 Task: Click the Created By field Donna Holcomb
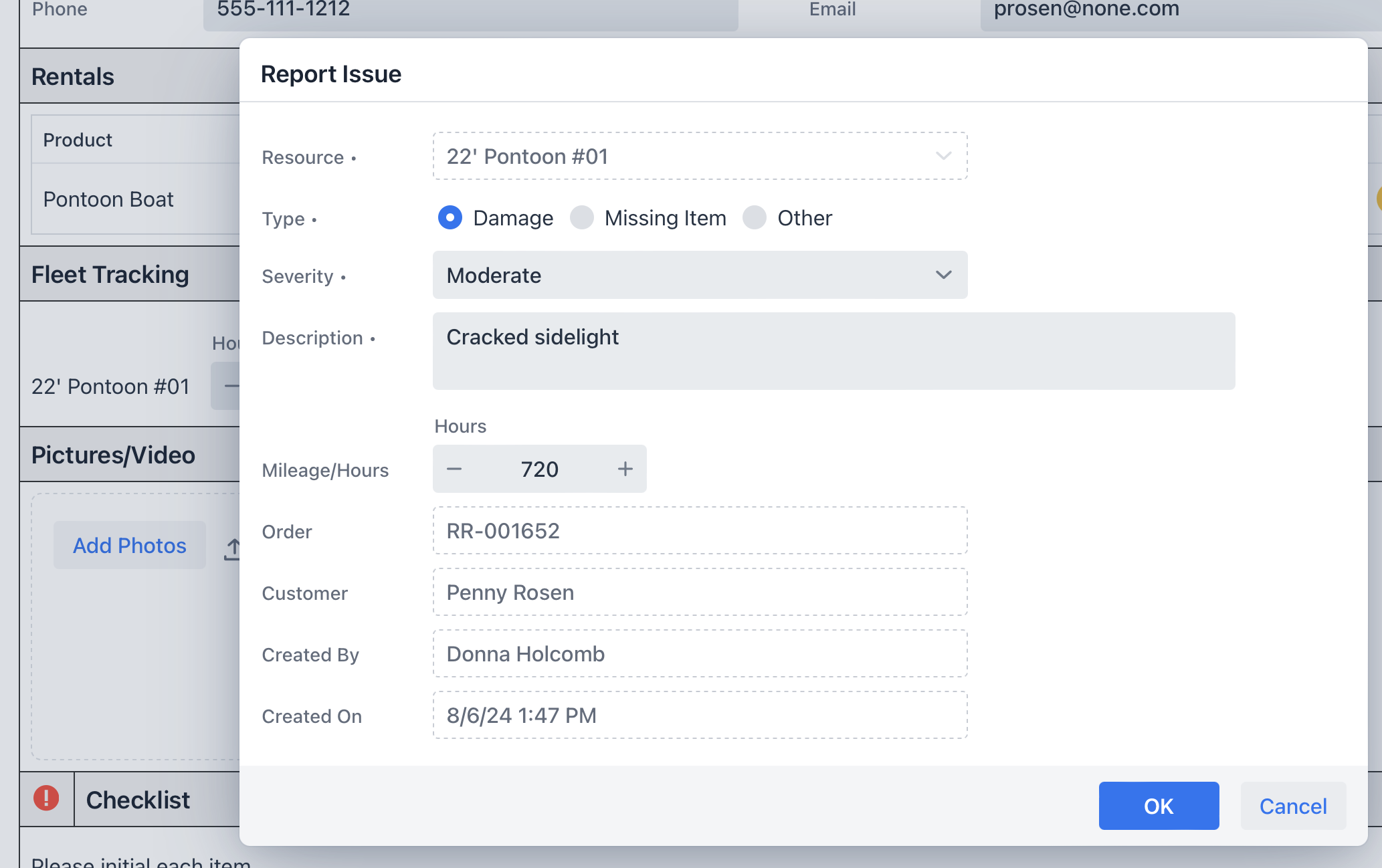tap(700, 653)
